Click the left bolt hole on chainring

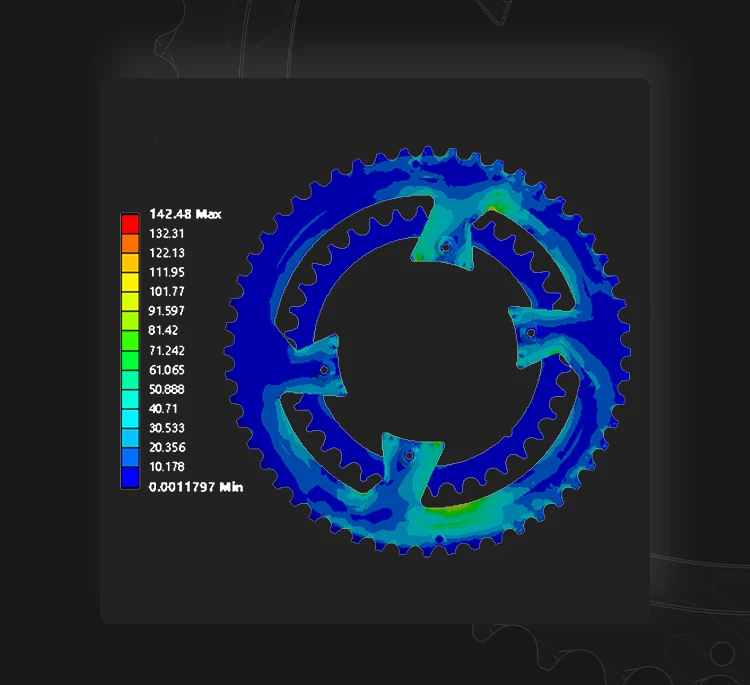pyautogui.click(x=324, y=370)
